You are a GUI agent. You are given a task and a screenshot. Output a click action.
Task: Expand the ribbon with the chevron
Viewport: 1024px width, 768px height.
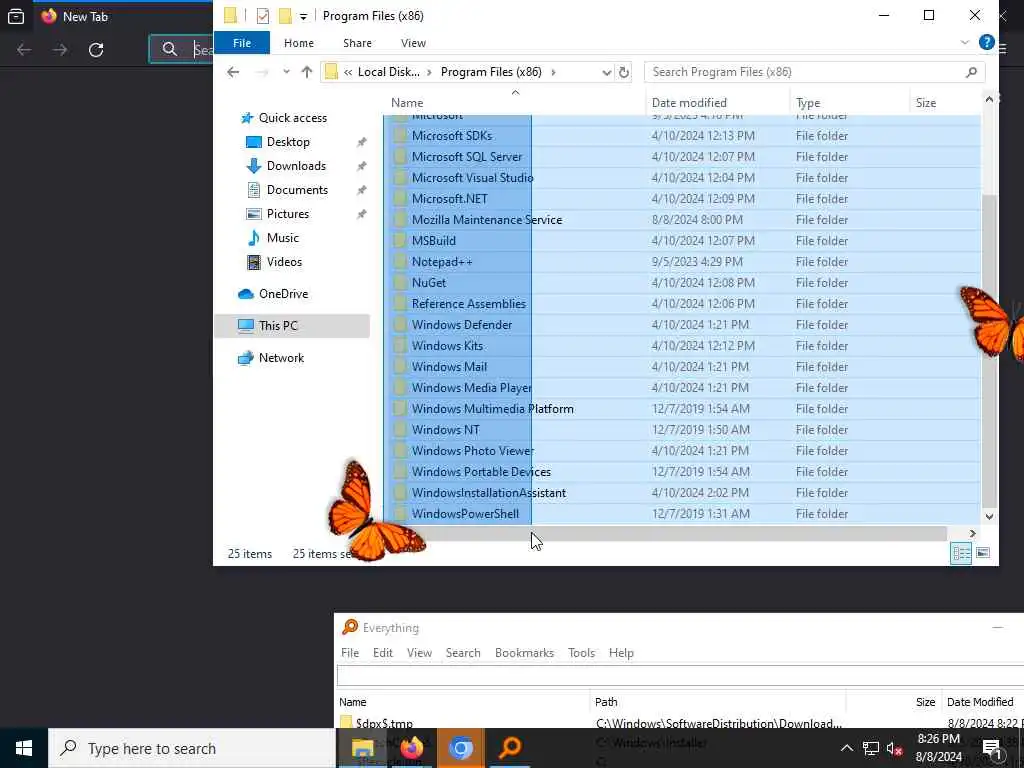[965, 42]
